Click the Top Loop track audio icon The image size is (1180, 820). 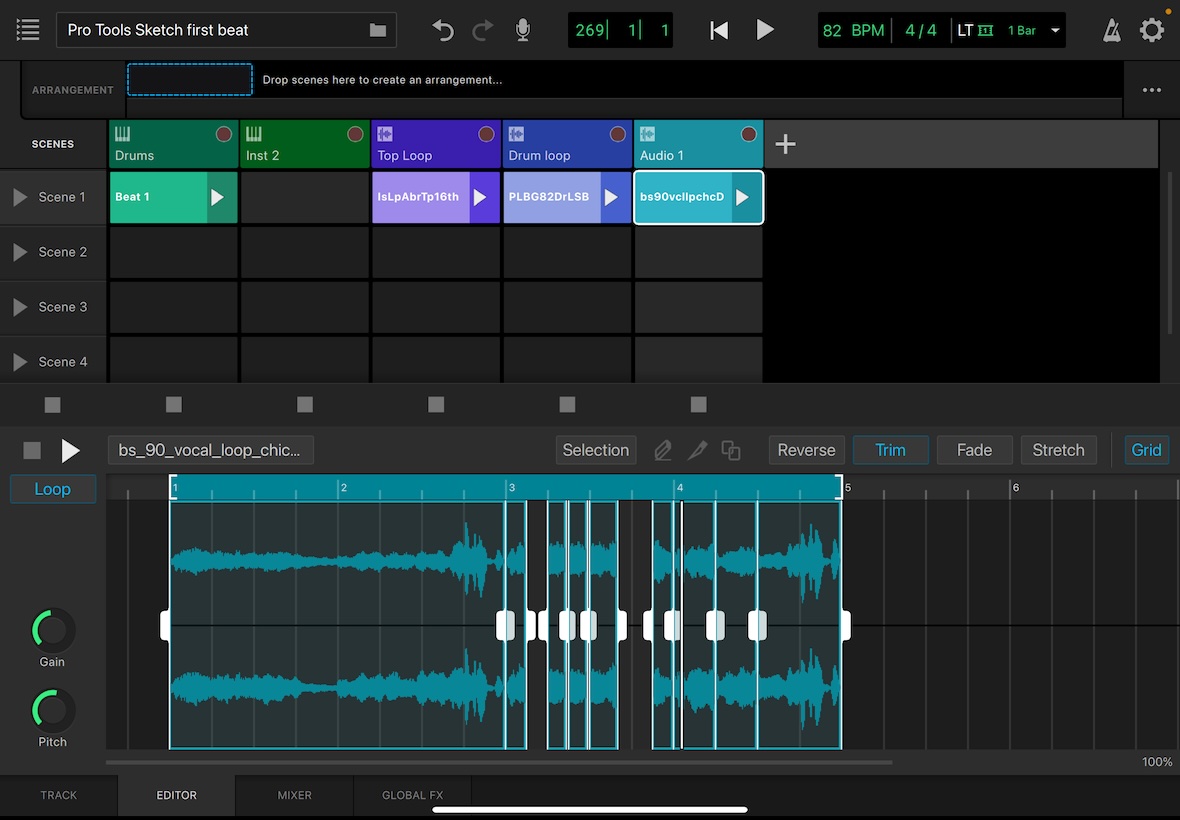[385, 134]
